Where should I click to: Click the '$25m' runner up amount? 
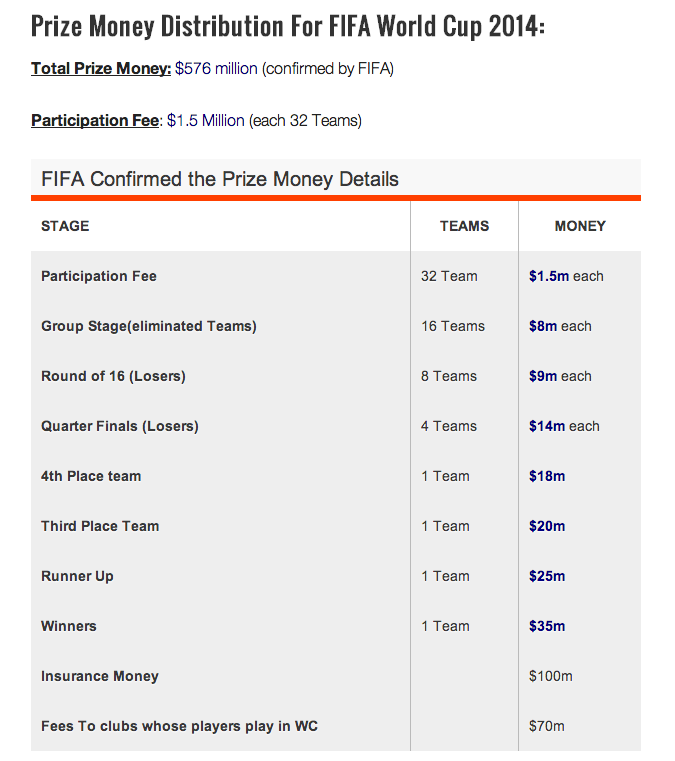[x=547, y=576]
